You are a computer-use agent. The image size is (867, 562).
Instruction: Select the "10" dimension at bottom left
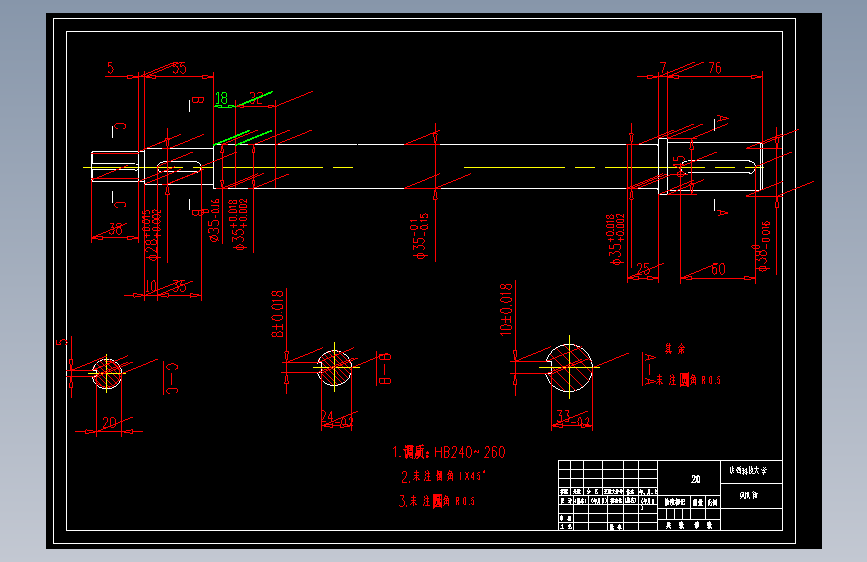[151, 286]
